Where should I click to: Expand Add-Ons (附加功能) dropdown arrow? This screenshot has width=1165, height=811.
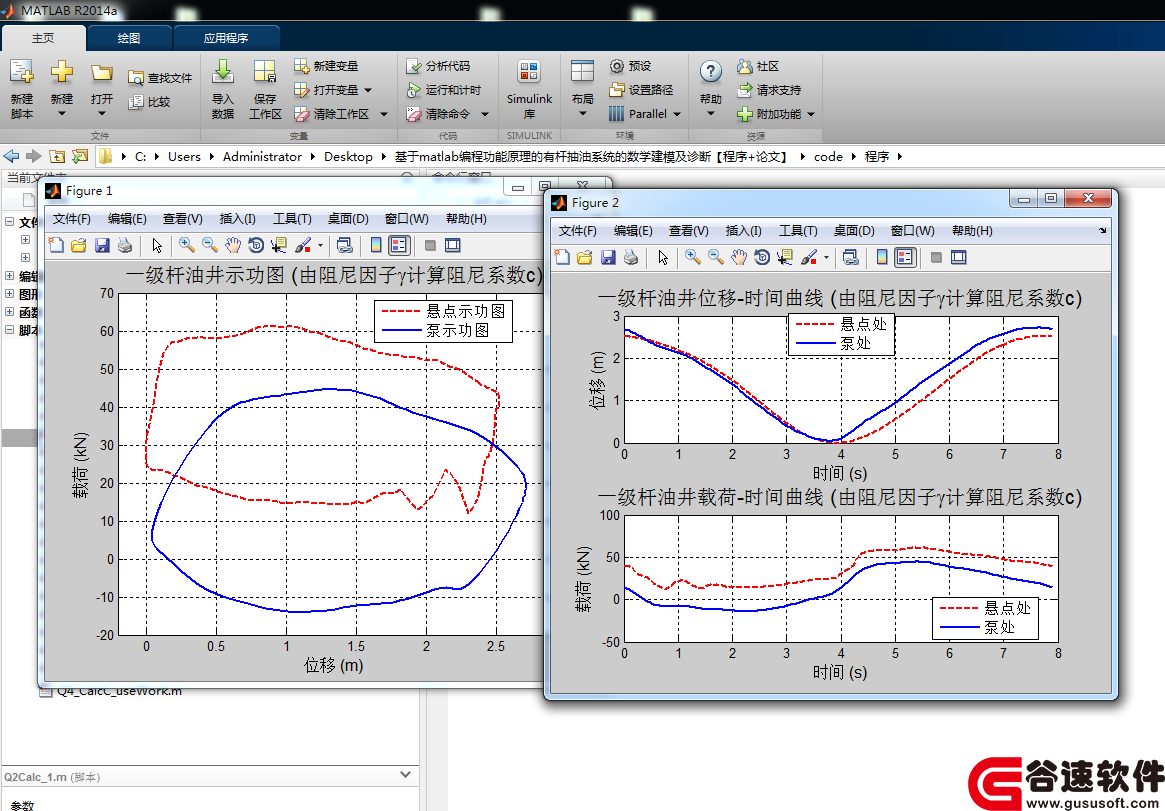pos(811,114)
